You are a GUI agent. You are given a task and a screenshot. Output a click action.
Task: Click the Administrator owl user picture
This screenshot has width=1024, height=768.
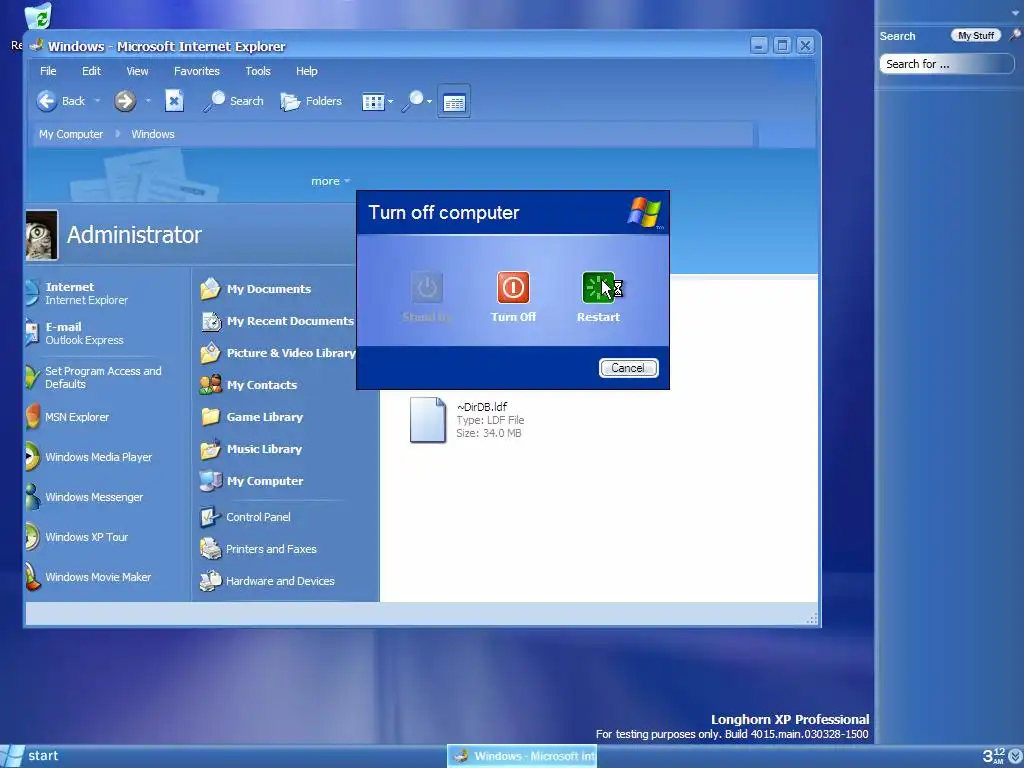click(x=41, y=235)
